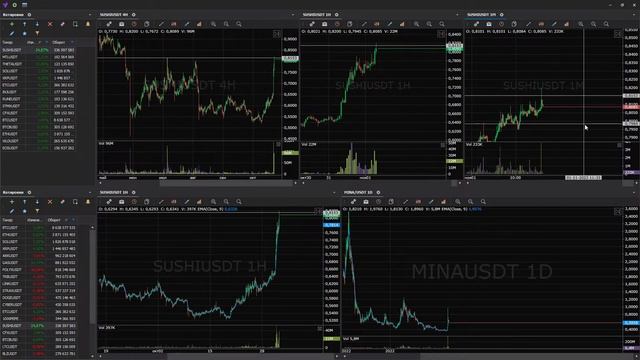Select the bottom SUSHIUSDT 1H chart tab

pos(114,192)
